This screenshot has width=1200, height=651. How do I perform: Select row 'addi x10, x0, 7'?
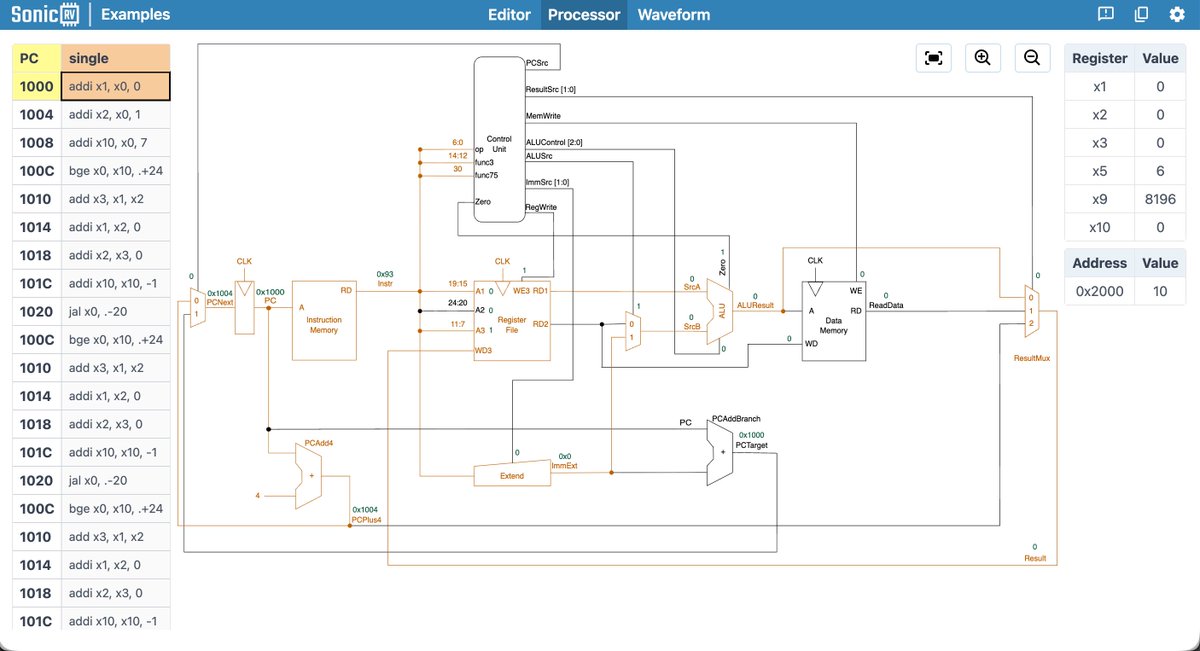tap(91, 142)
